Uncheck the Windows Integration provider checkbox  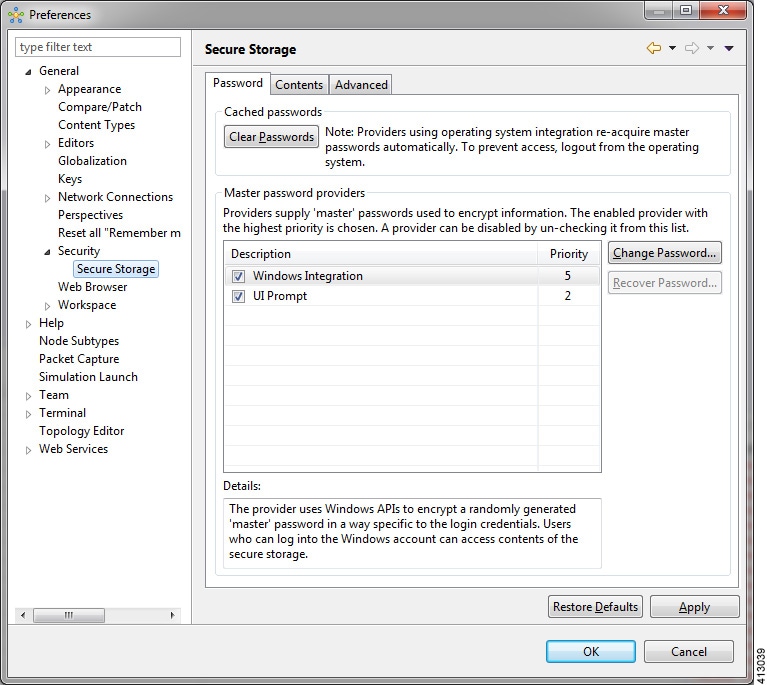[238, 276]
